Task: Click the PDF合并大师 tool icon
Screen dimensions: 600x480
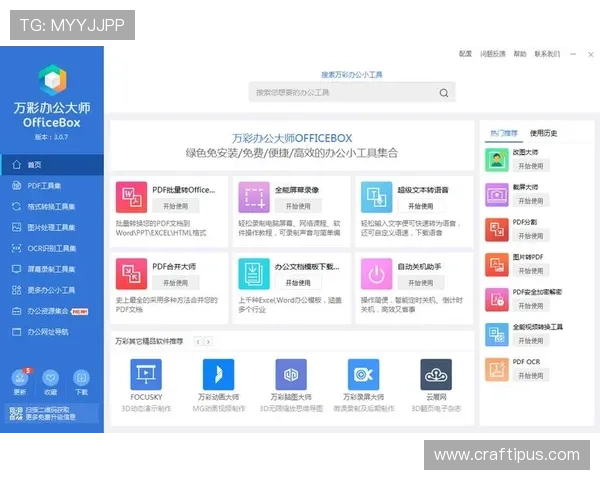Action: pos(131,274)
